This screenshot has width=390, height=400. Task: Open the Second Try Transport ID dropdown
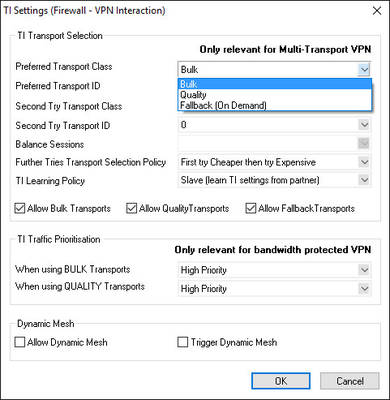point(364,125)
